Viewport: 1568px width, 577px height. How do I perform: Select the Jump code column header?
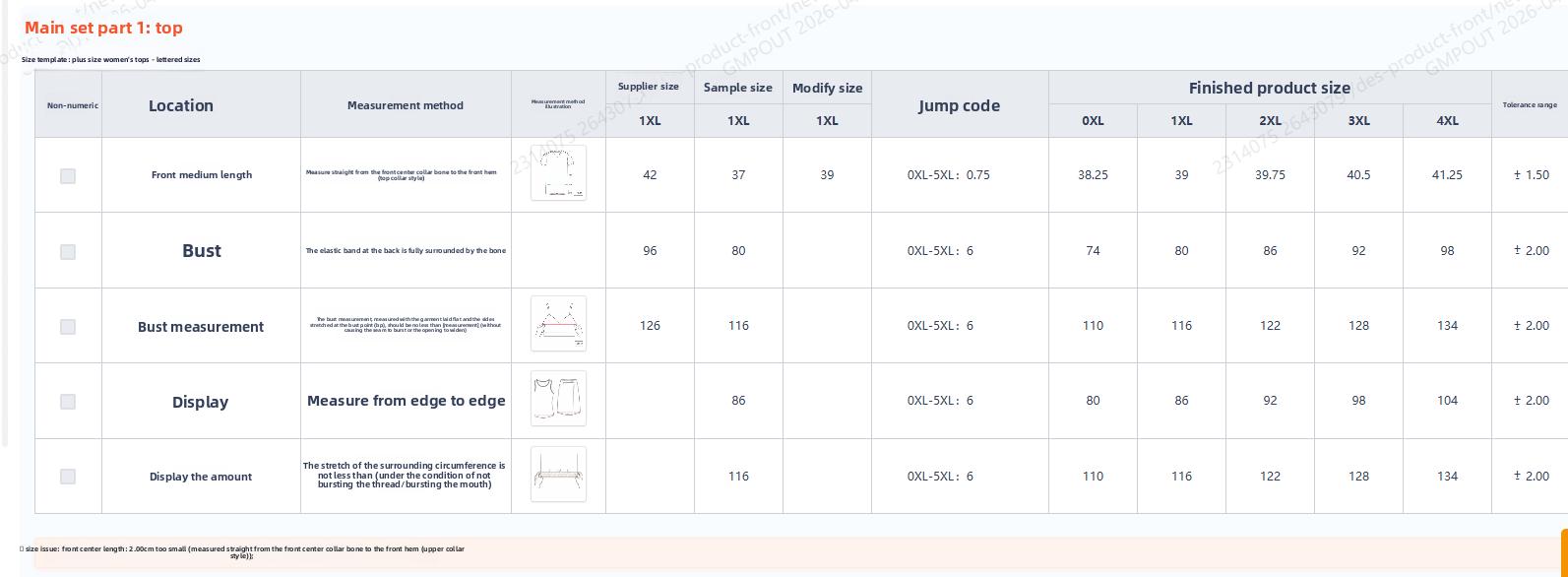(x=959, y=105)
